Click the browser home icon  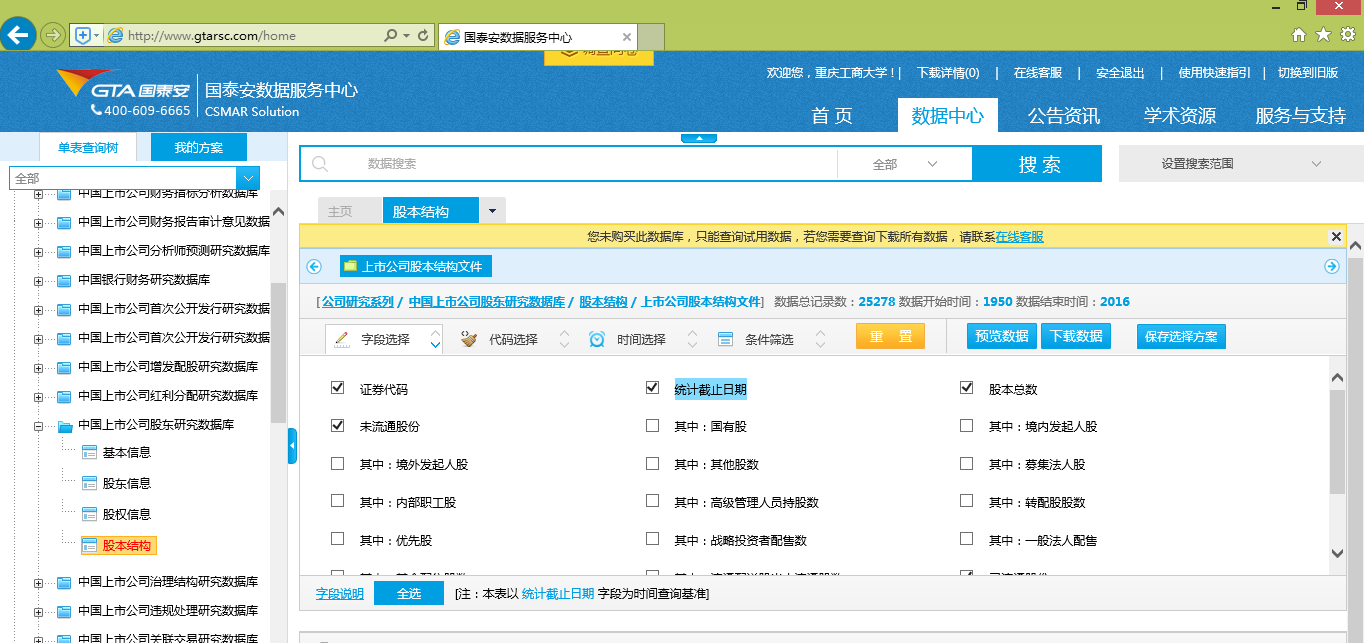tap(1299, 35)
